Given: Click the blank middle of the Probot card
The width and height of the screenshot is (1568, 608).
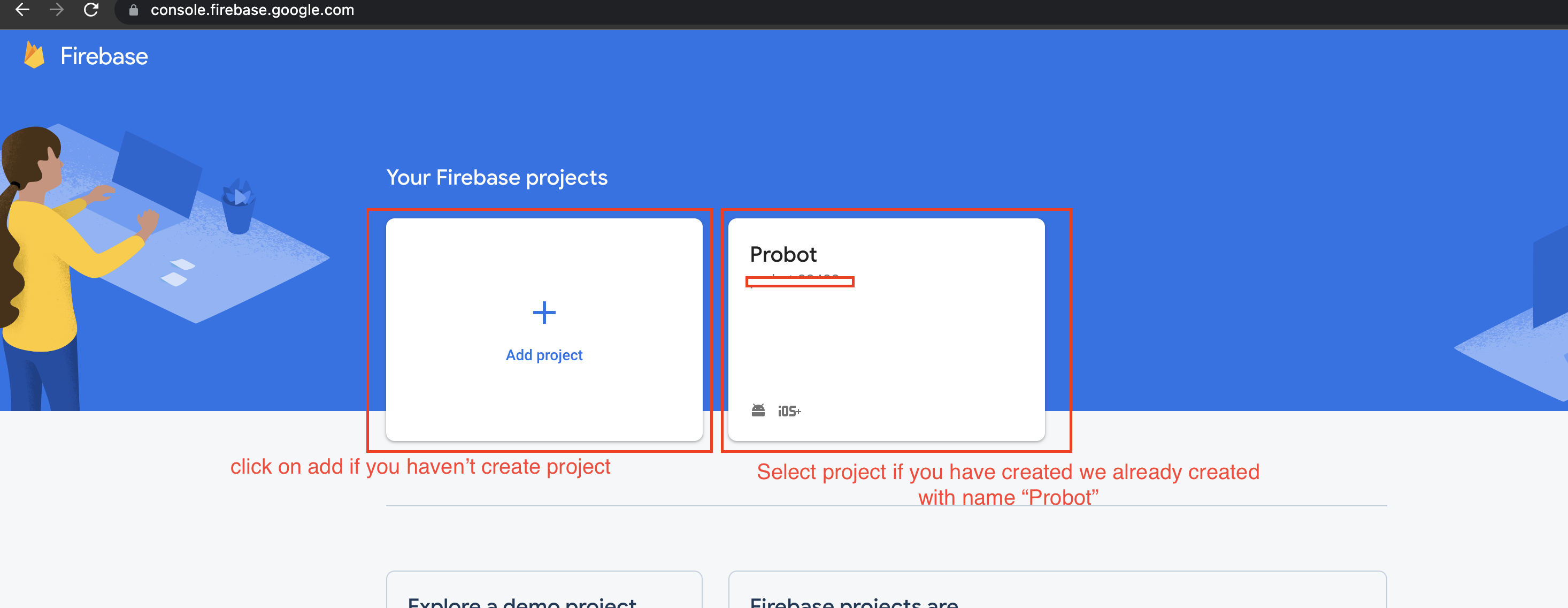Looking at the screenshot, I should (886, 341).
